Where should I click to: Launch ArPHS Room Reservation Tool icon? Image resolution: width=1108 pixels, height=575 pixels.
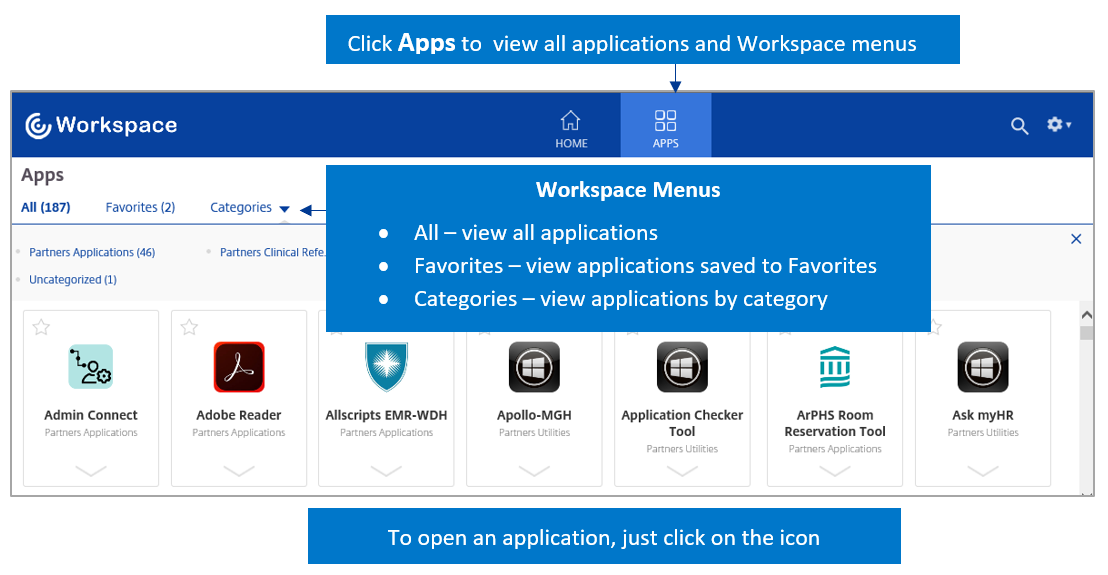[835, 367]
